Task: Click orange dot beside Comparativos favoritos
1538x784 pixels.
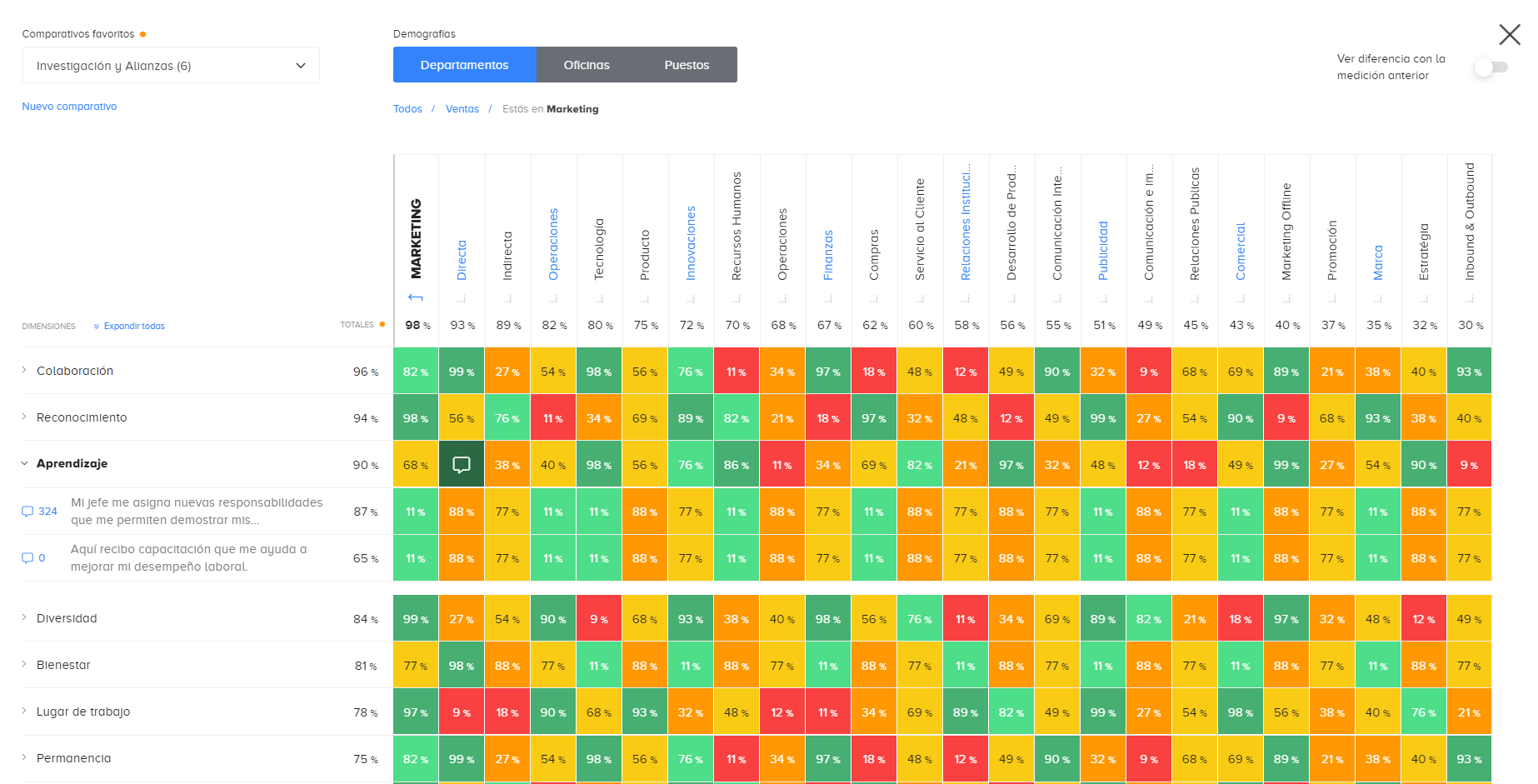Action: click(x=143, y=34)
